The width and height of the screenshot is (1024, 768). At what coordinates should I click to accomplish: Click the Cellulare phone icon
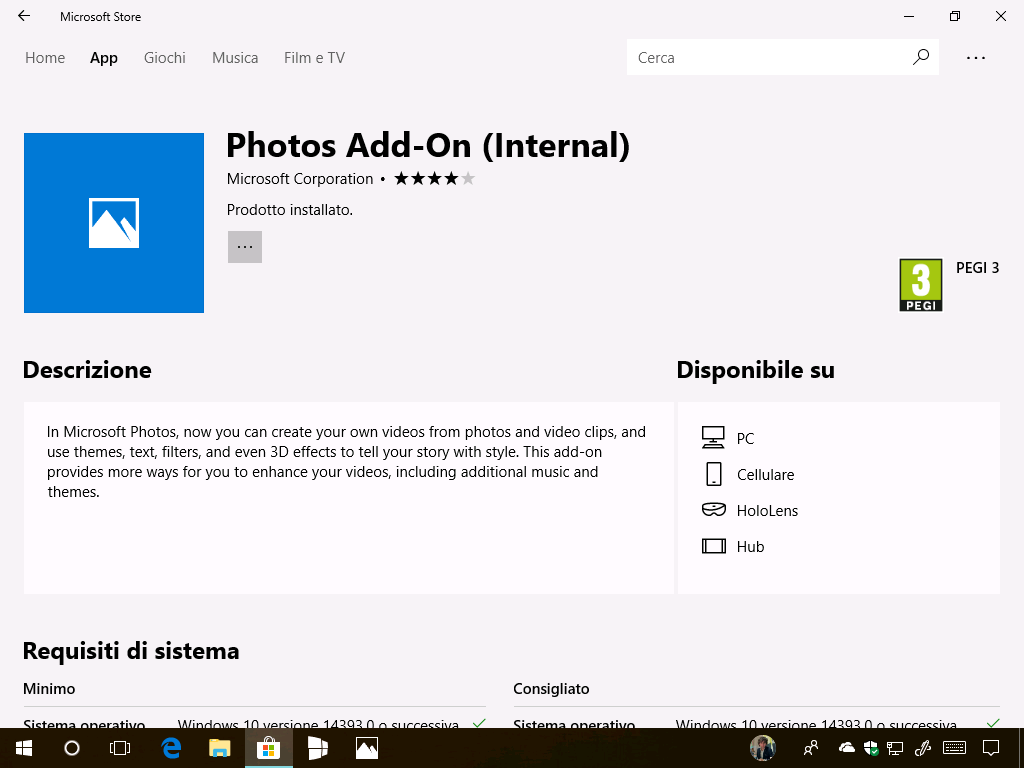(714, 474)
